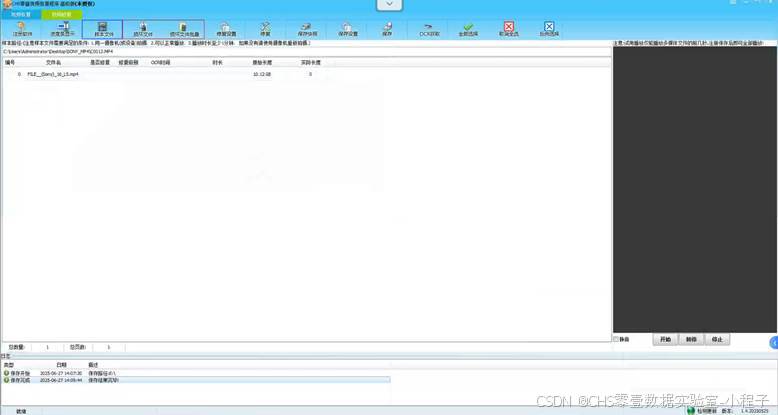The height and width of the screenshot is (415, 778).
Task: Switch to the first blue ribbon tab
Action: pos(21,15)
